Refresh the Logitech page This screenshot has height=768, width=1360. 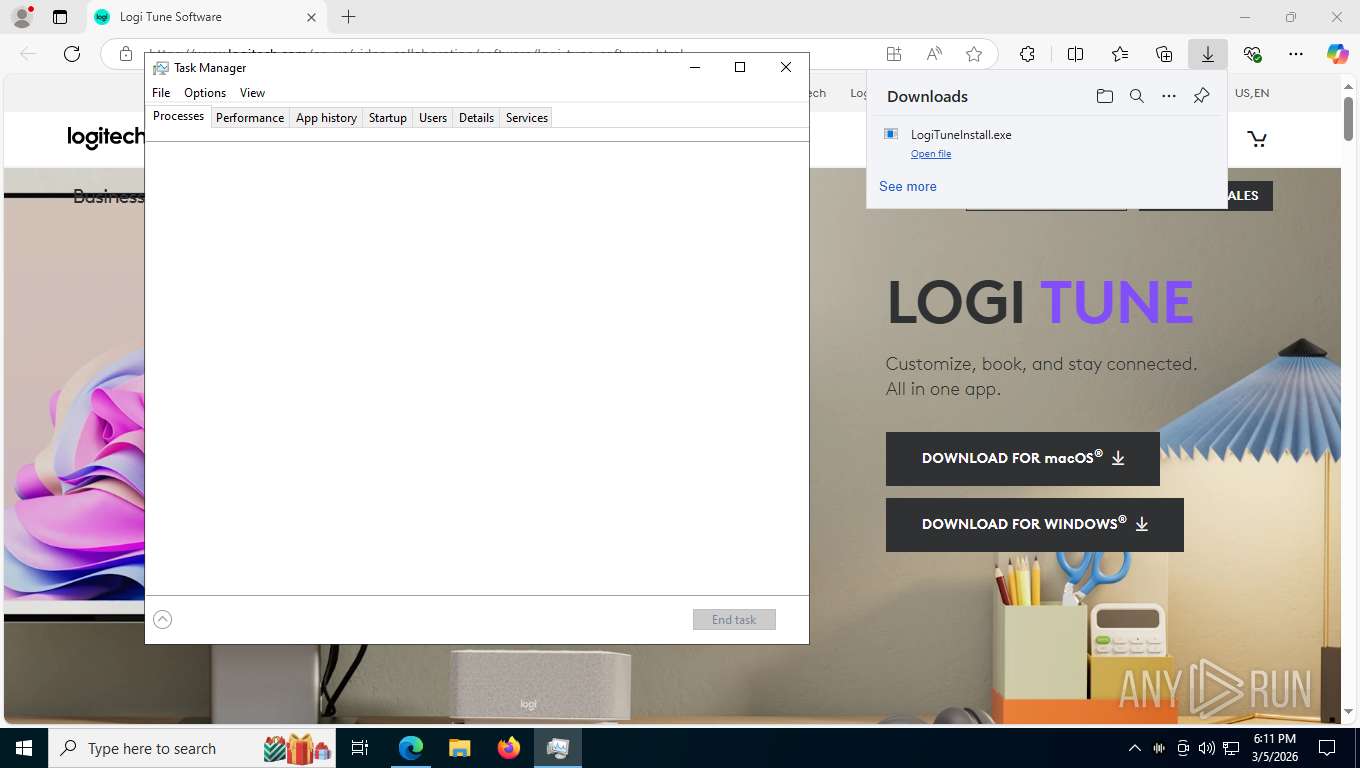72,54
